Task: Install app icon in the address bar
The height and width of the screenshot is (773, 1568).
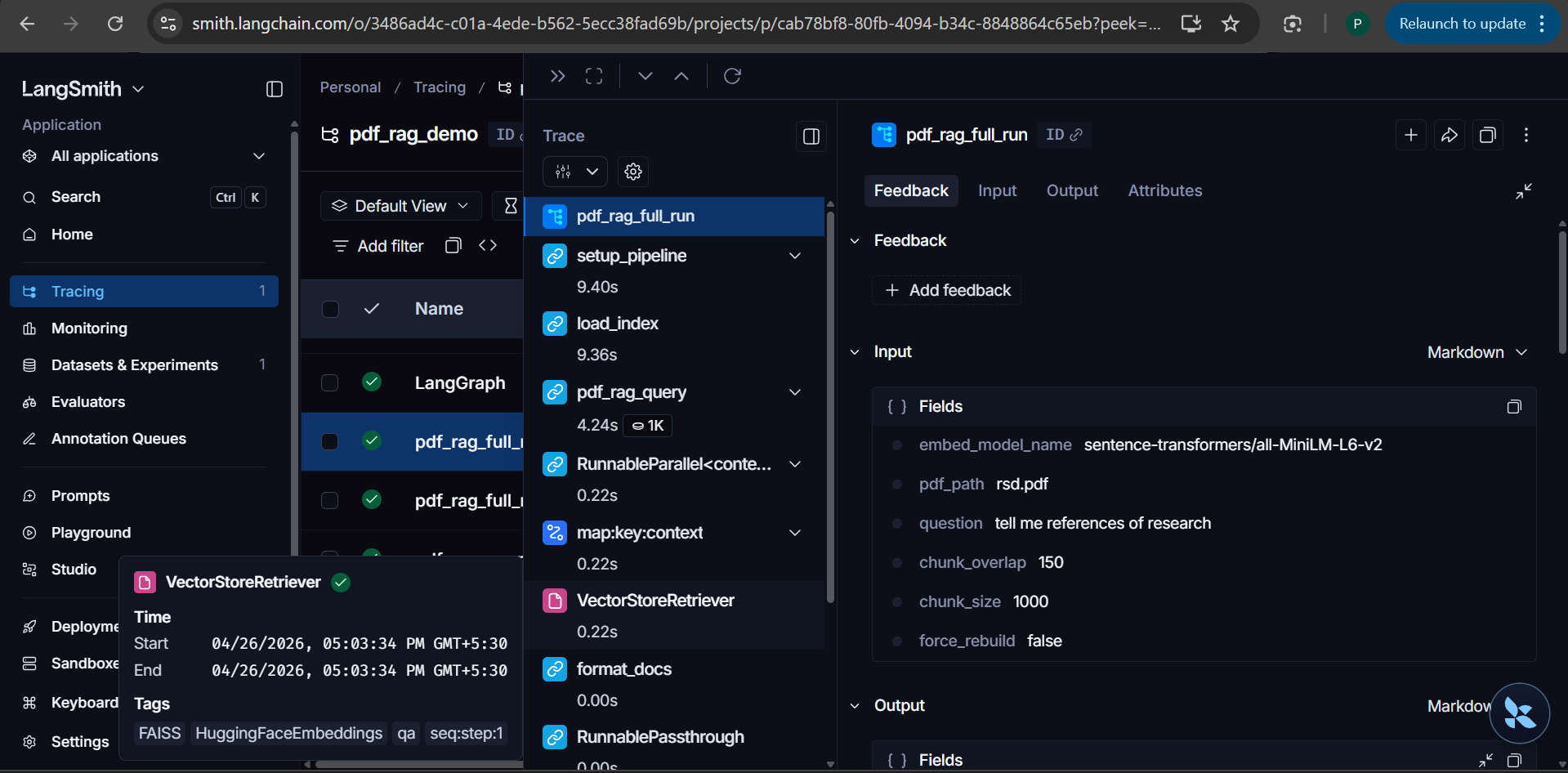Action: (x=1191, y=24)
